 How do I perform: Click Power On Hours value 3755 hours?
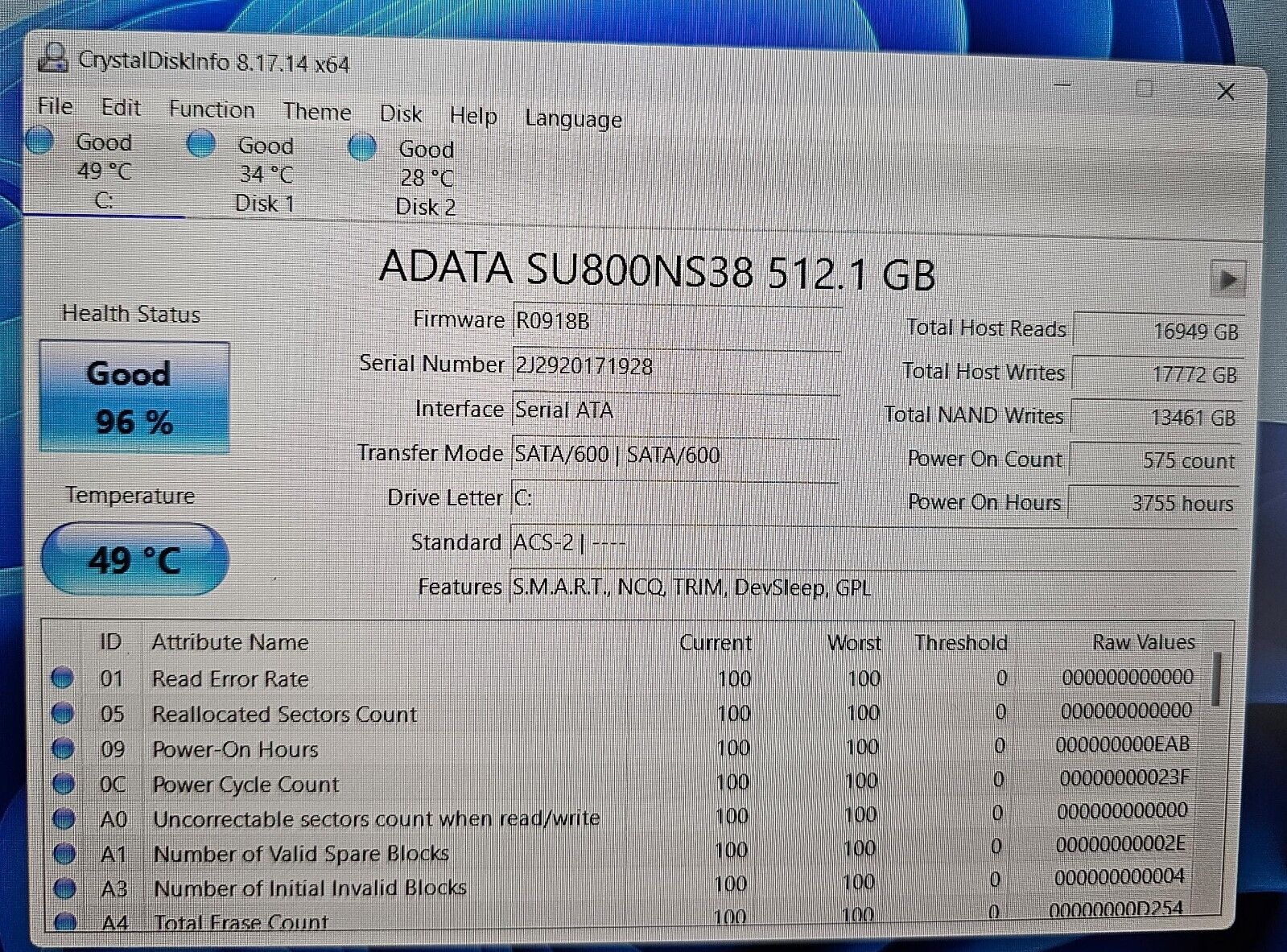[1153, 503]
